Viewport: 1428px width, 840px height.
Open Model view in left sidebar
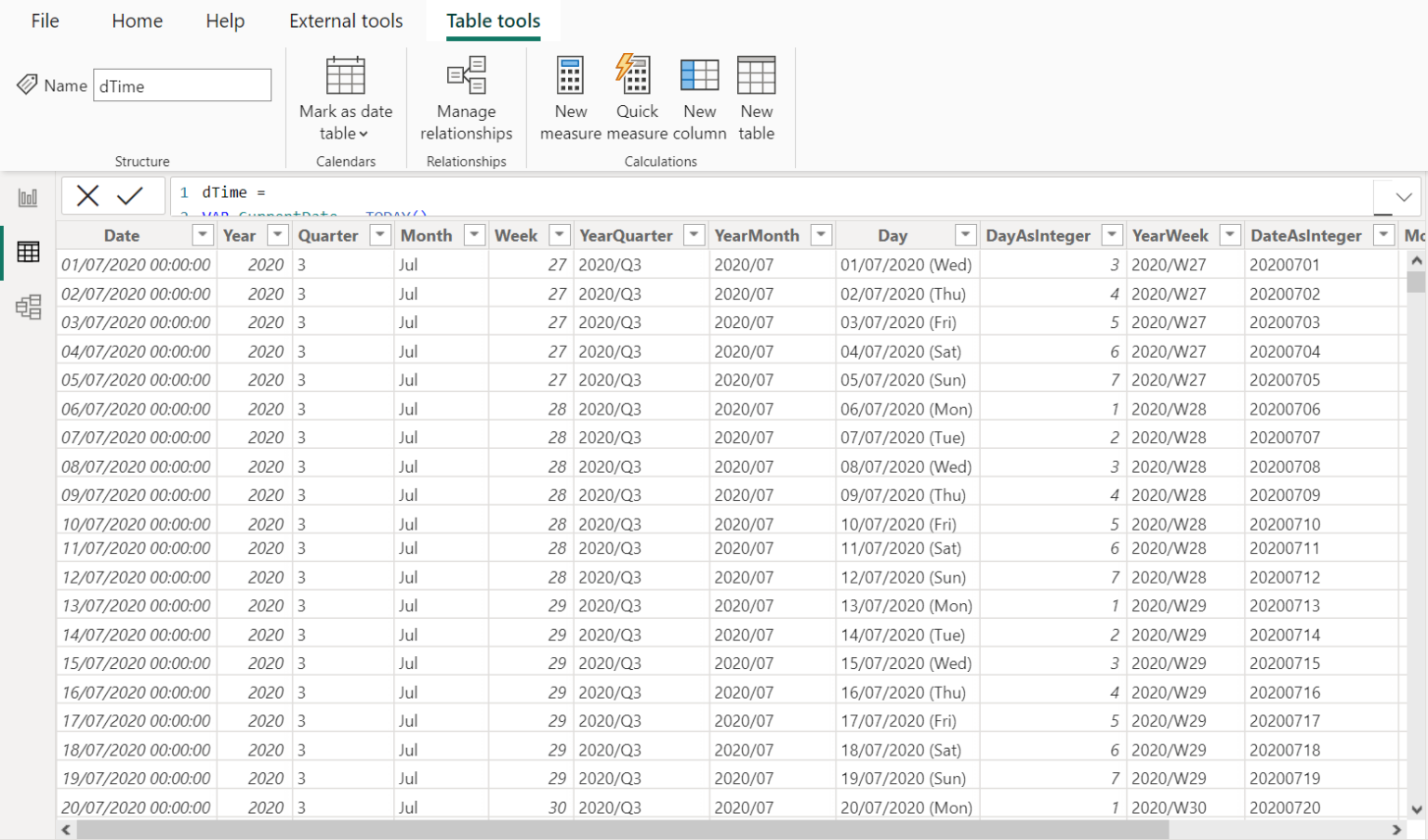click(x=28, y=307)
